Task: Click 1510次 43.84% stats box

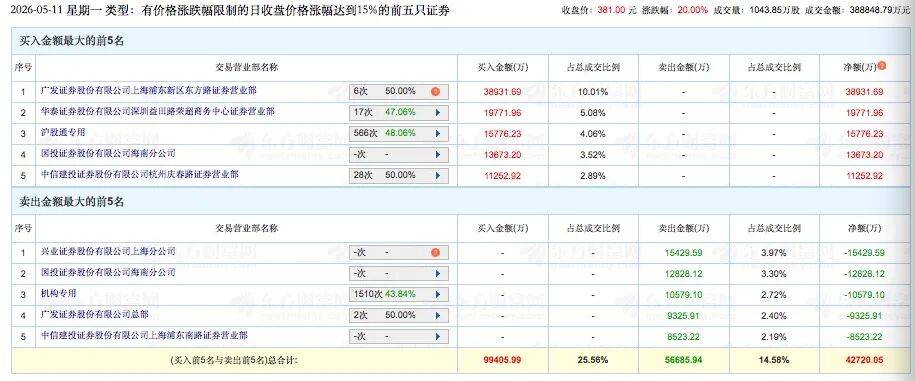Action: [399, 295]
